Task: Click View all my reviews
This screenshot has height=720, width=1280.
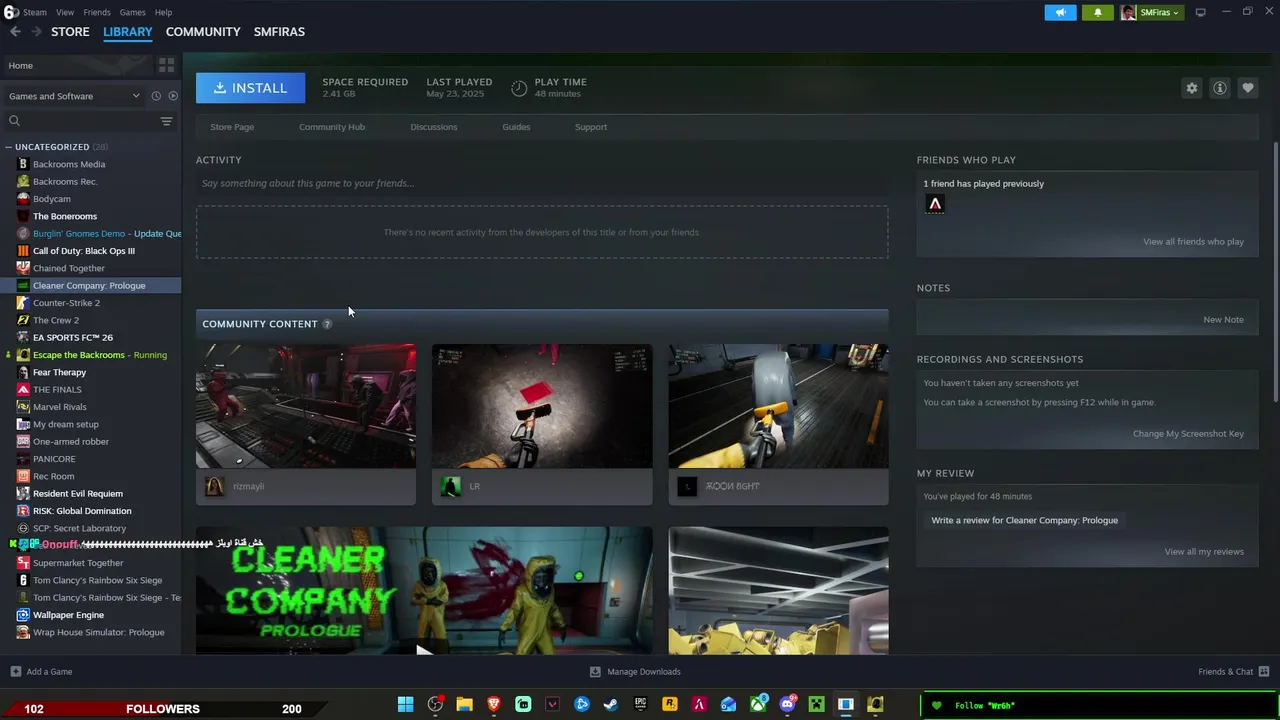Action: click(x=1204, y=552)
